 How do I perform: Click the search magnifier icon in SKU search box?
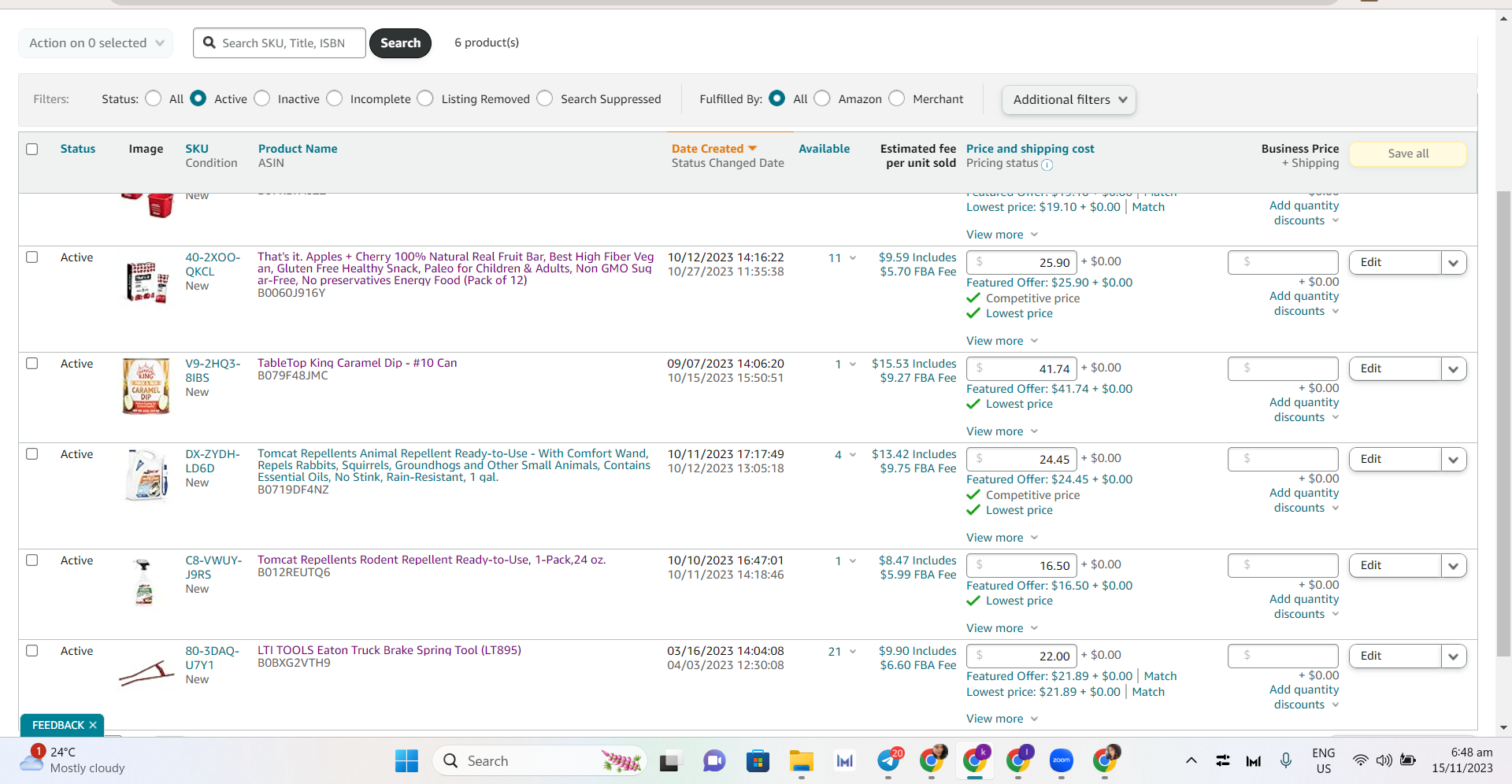point(209,43)
